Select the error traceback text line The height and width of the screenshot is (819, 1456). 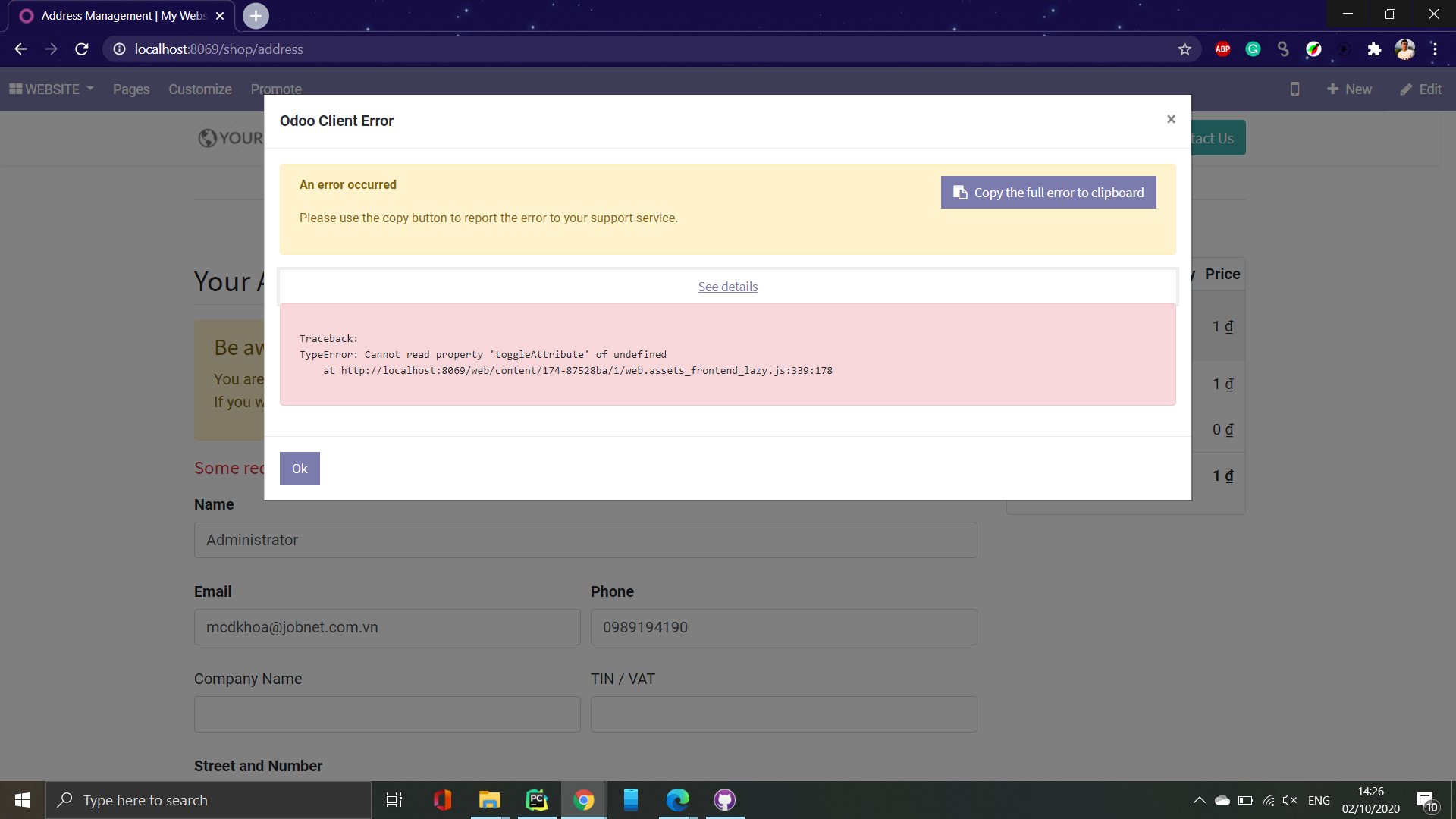click(x=483, y=354)
